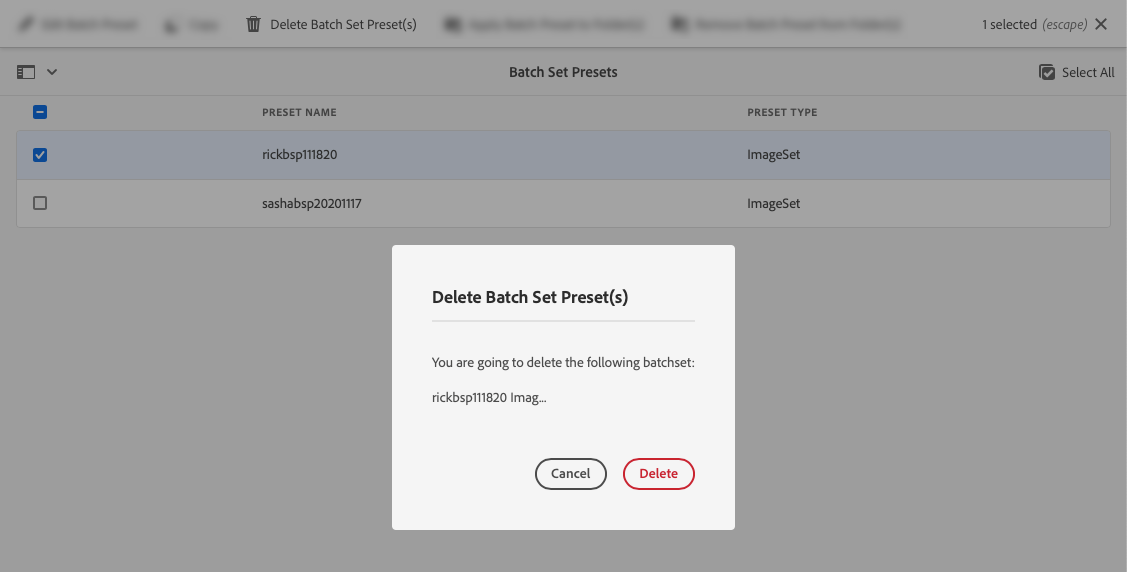The height and width of the screenshot is (572, 1127).
Task: Click the pencil Edit Batch Preset icon
Action: [26, 24]
